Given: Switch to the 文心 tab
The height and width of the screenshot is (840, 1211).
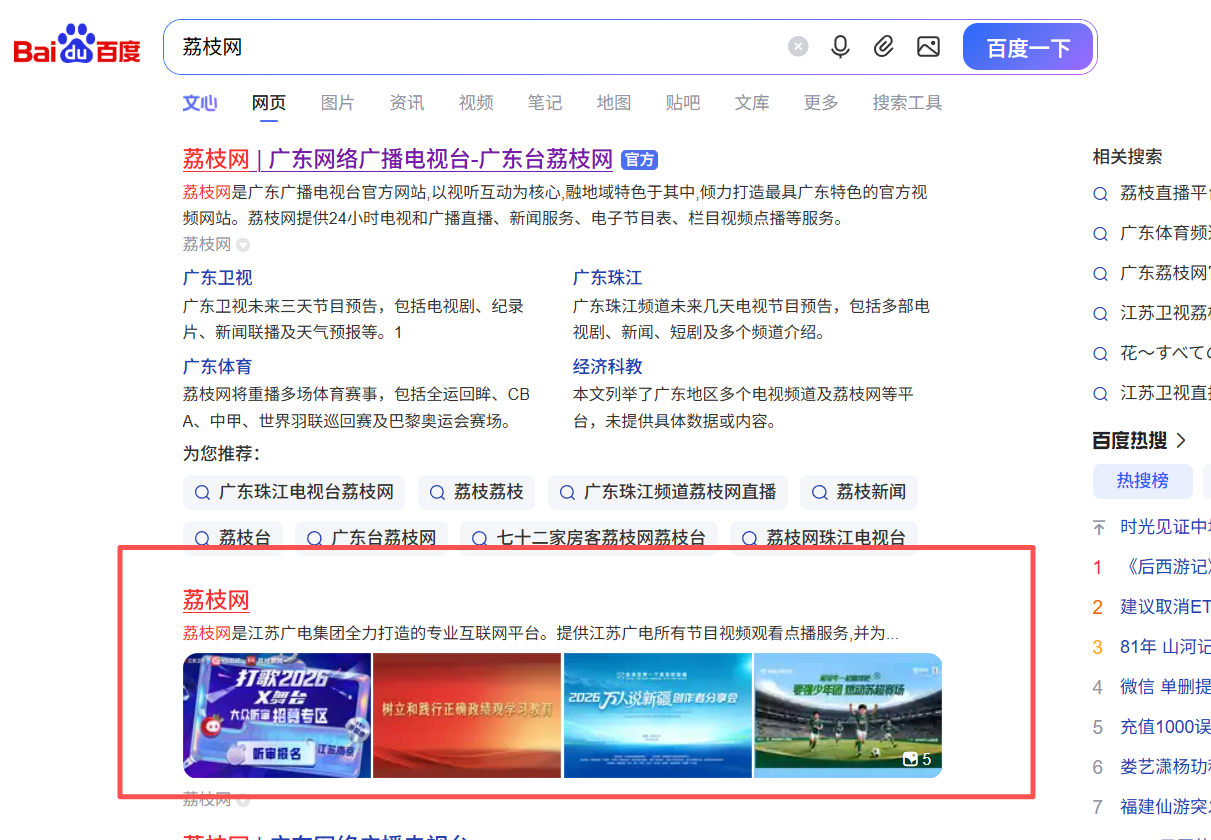Looking at the screenshot, I should point(200,103).
